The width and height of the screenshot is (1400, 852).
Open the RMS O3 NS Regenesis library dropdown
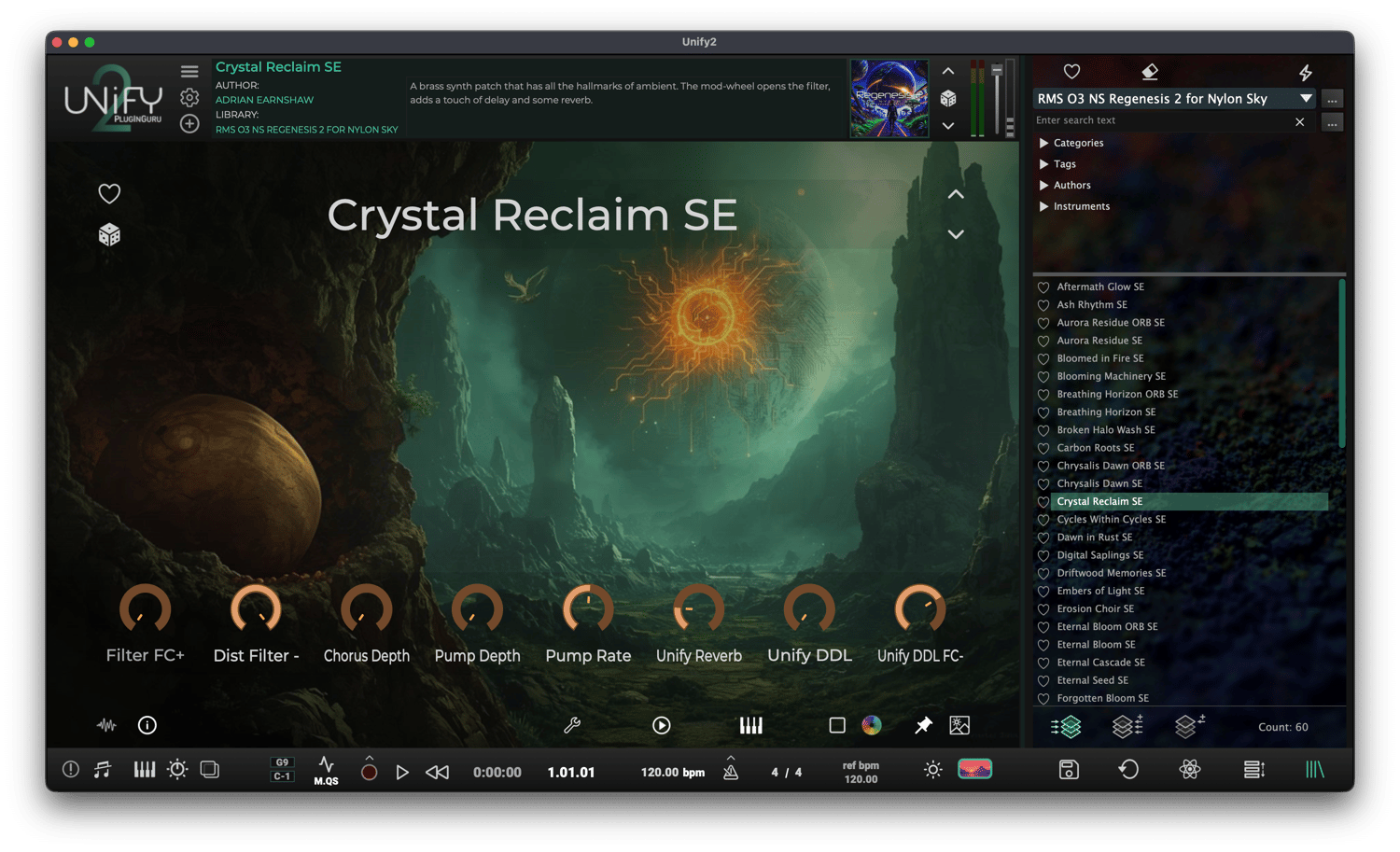click(1175, 98)
